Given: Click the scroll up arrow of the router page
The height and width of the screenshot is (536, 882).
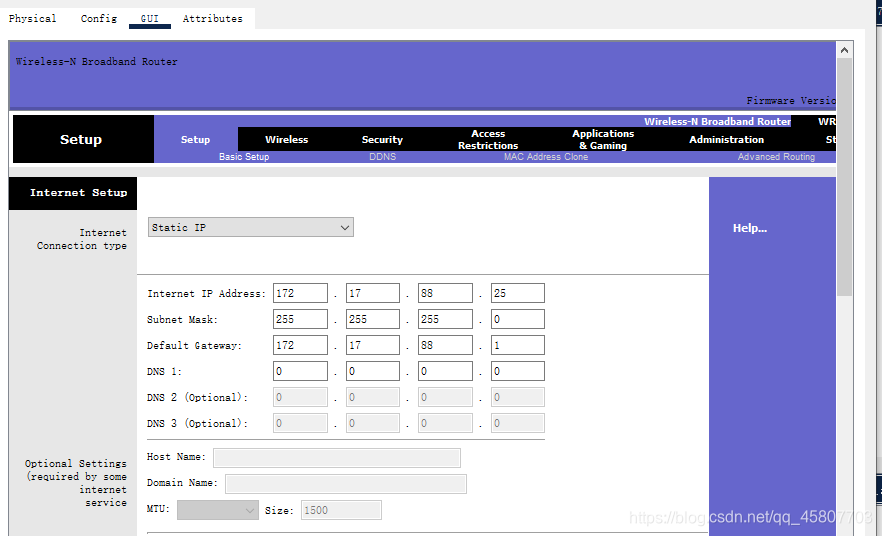Looking at the screenshot, I should [844, 50].
